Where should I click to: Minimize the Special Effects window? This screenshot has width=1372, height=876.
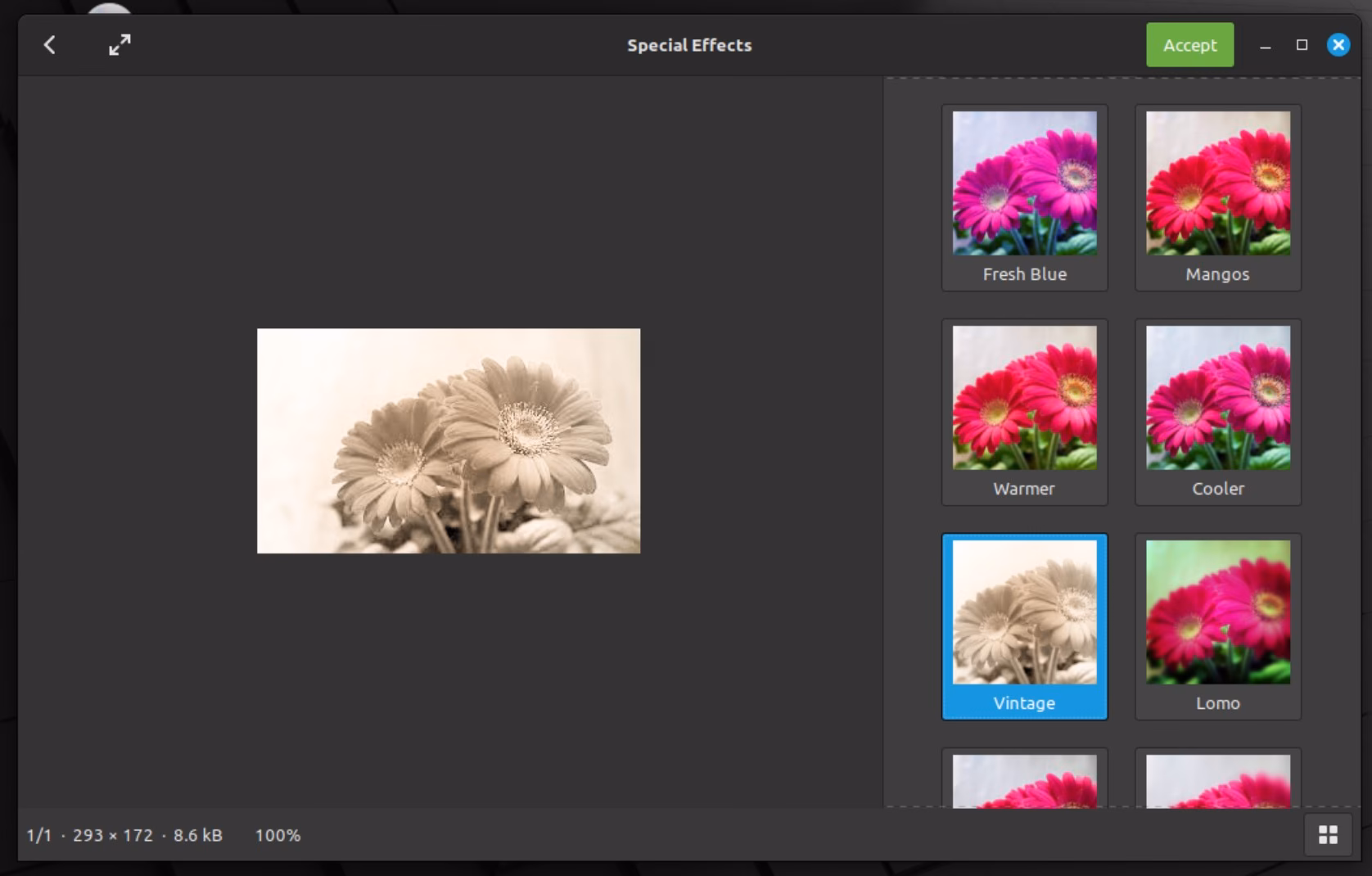[1265, 46]
